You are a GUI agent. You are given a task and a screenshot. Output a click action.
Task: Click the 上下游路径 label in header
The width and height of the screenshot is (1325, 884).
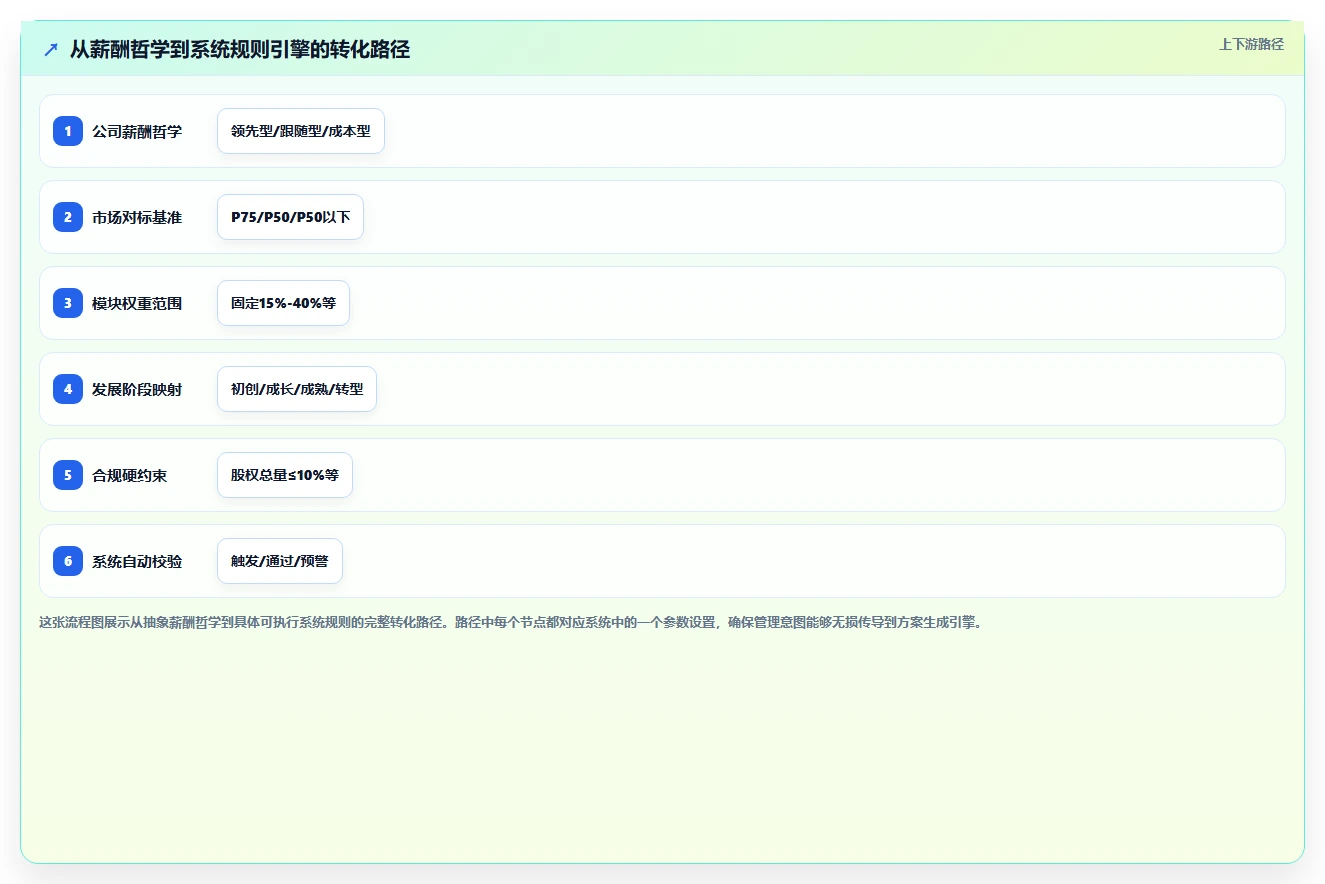[x=1251, y=44]
